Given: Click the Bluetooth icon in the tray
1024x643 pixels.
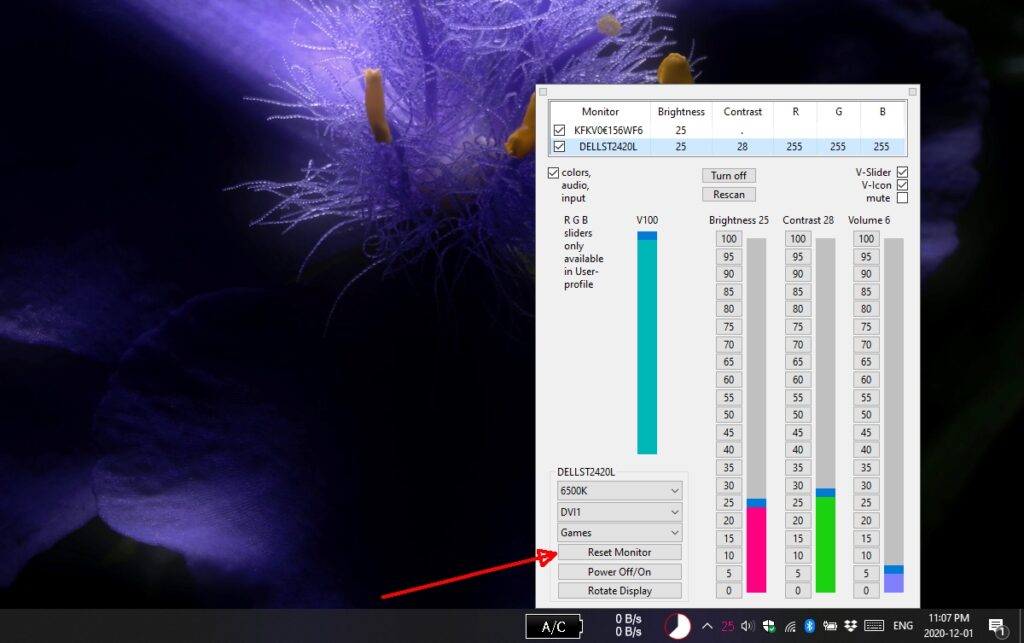Looking at the screenshot, I should (x=810, y=626).
